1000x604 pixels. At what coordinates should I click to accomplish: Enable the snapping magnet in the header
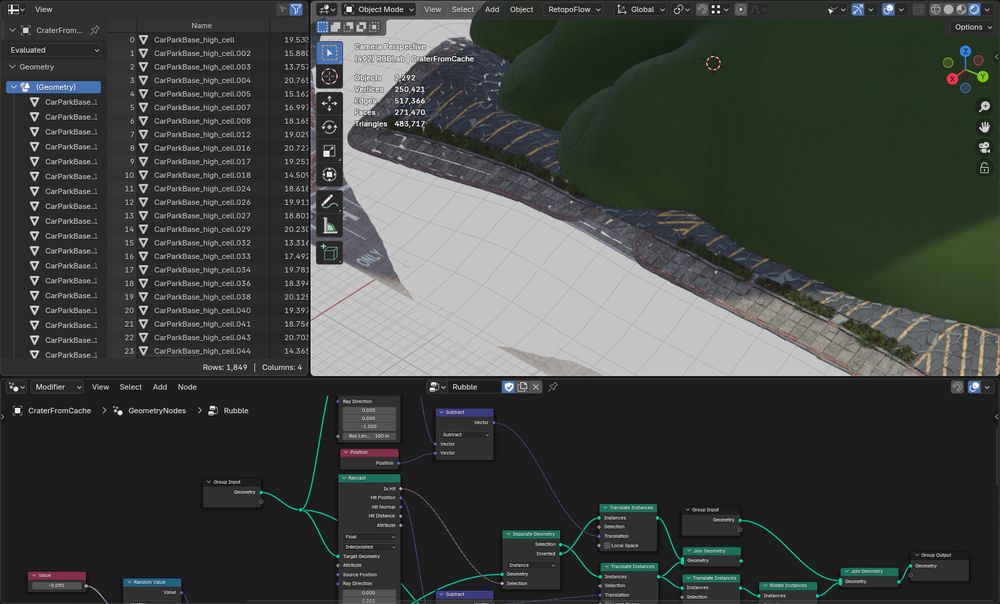tap(703, 9)
